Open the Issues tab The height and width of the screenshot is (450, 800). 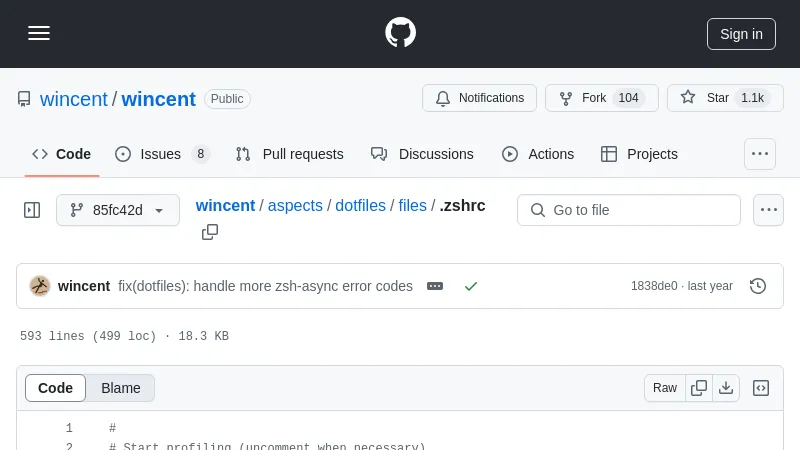(x=162, y=154)
